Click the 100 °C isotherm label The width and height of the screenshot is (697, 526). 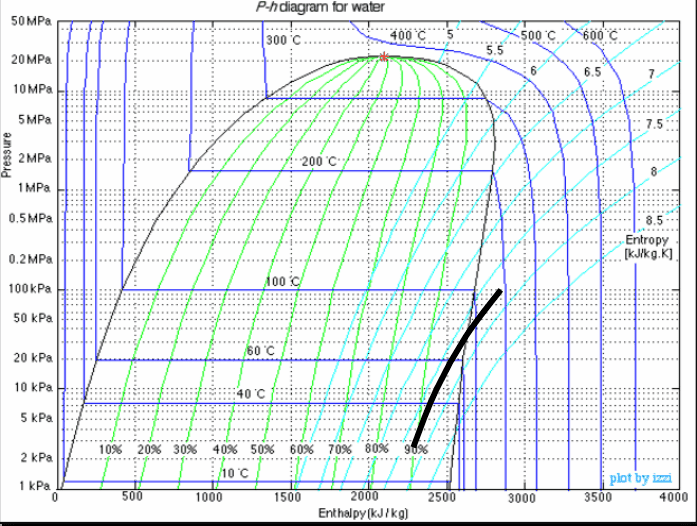(283, 282)
